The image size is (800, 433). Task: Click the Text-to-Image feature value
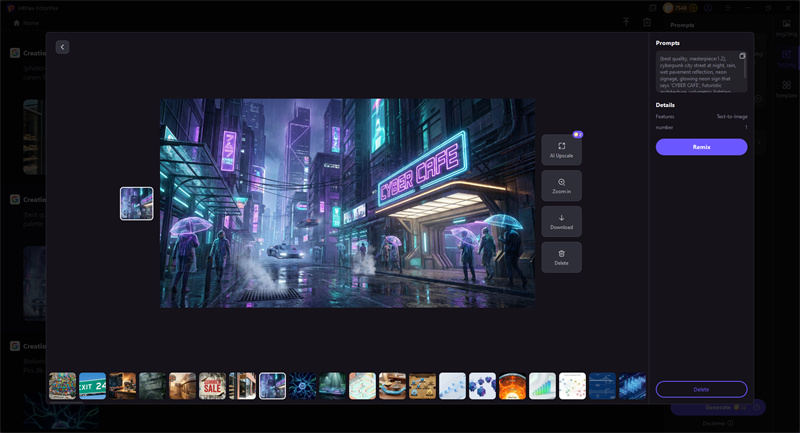[x=732, y=116]
